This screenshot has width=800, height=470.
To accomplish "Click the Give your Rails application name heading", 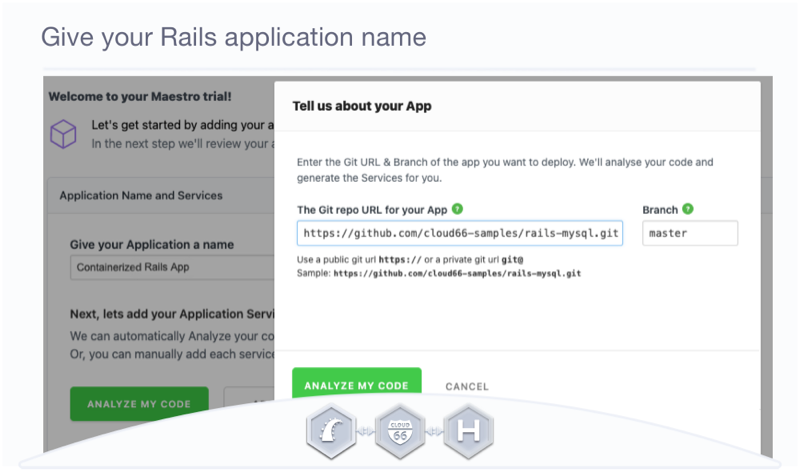I will tap(234, 37).
